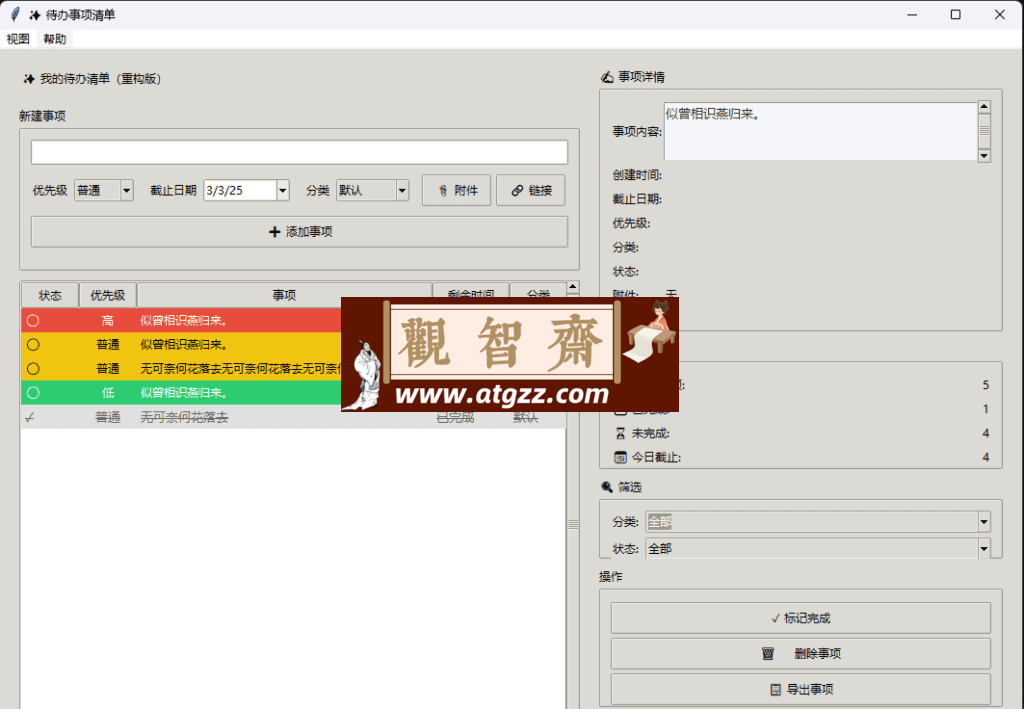
Task: Click the detail box scroll down arrow
Action: pos(984,155)
